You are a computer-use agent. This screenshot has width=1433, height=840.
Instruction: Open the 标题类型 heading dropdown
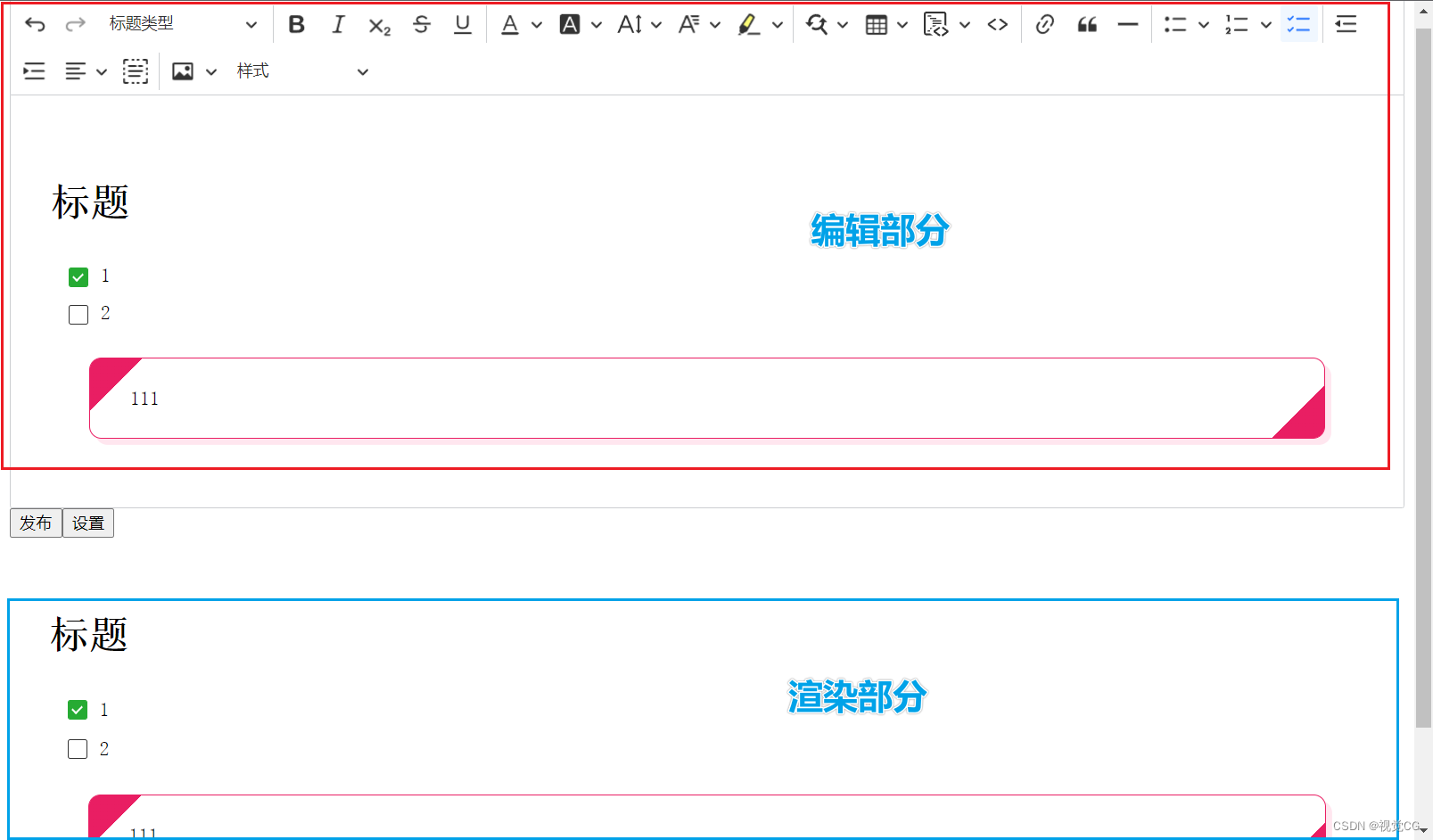[183, 24]
